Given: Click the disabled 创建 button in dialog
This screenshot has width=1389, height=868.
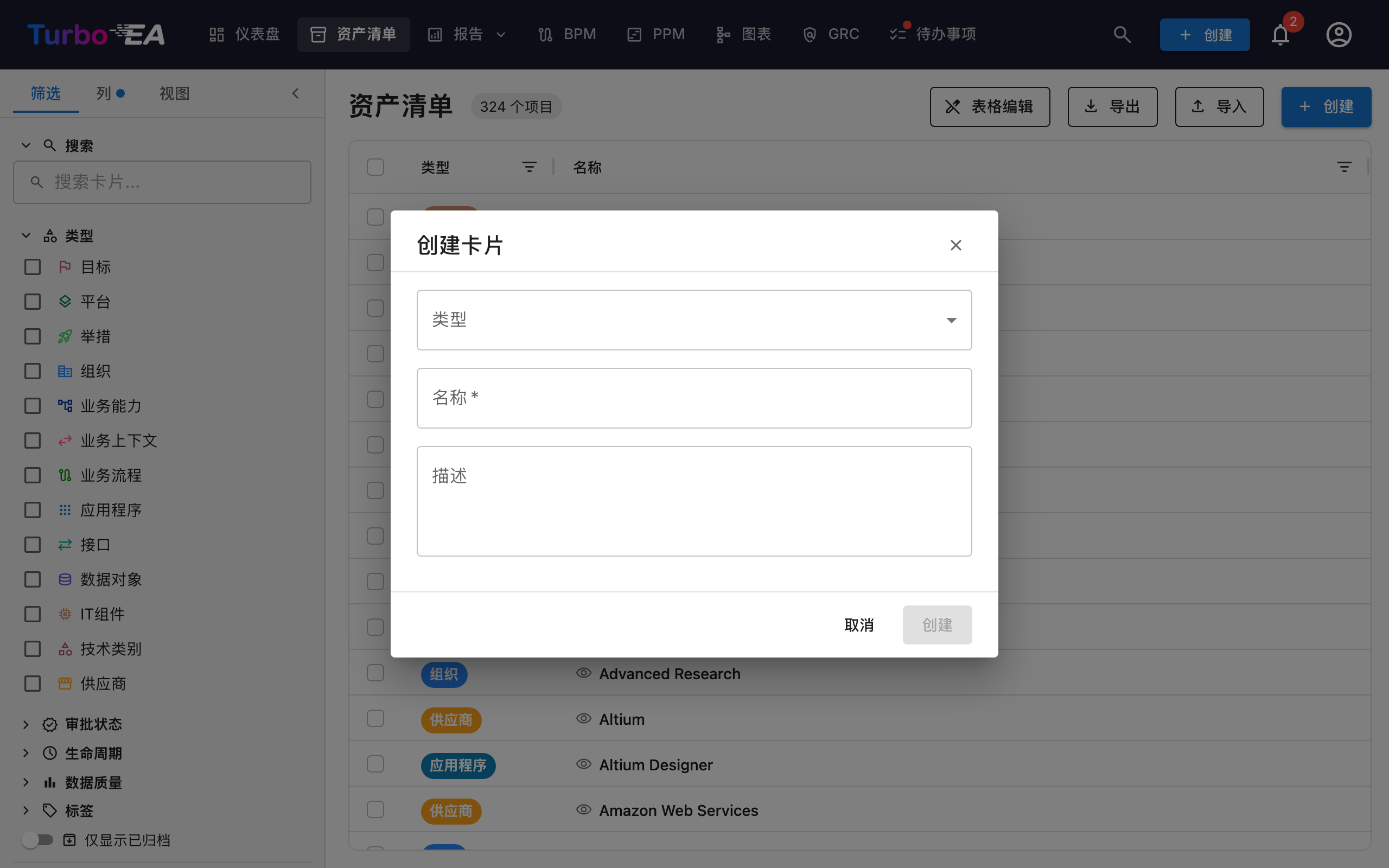Looking at the screenshot, I should (x=936, y=624).
